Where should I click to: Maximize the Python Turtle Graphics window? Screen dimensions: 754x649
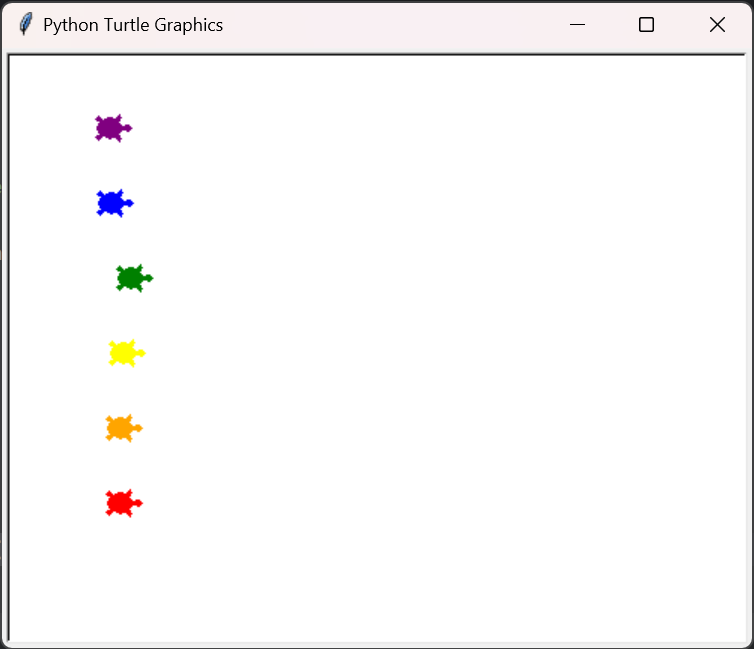[647, 25]
